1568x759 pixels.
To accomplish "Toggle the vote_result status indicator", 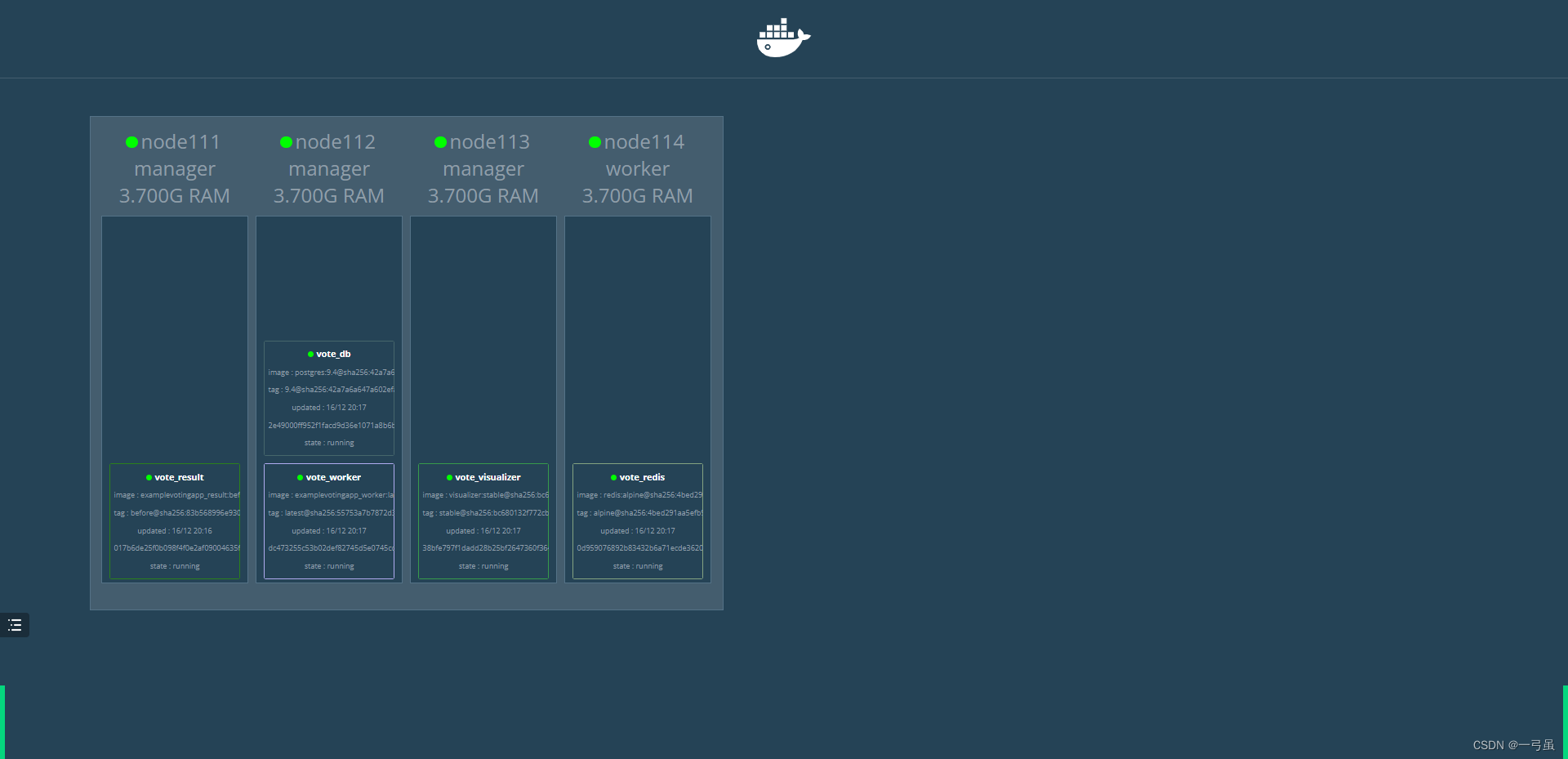I will (x=148, y=477).
